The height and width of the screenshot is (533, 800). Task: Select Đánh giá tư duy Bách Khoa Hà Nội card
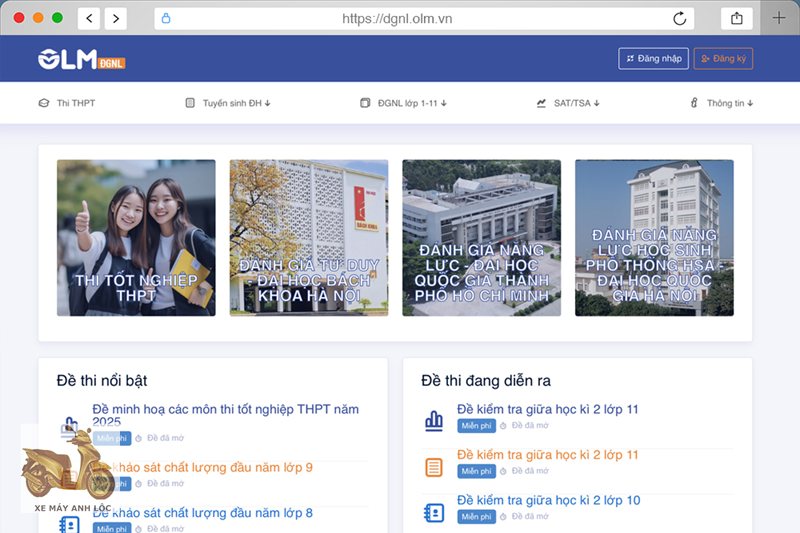(x=309, y=238)
